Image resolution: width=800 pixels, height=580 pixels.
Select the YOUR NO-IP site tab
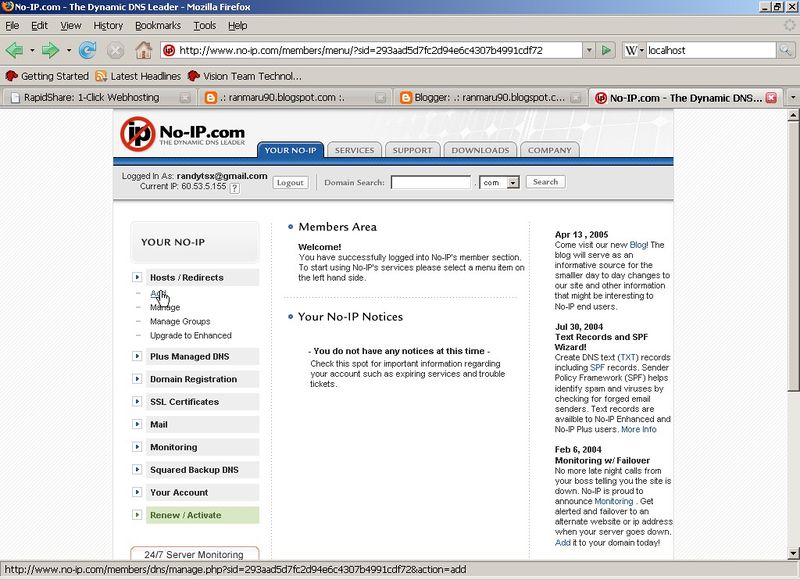[x=290, y=150]
